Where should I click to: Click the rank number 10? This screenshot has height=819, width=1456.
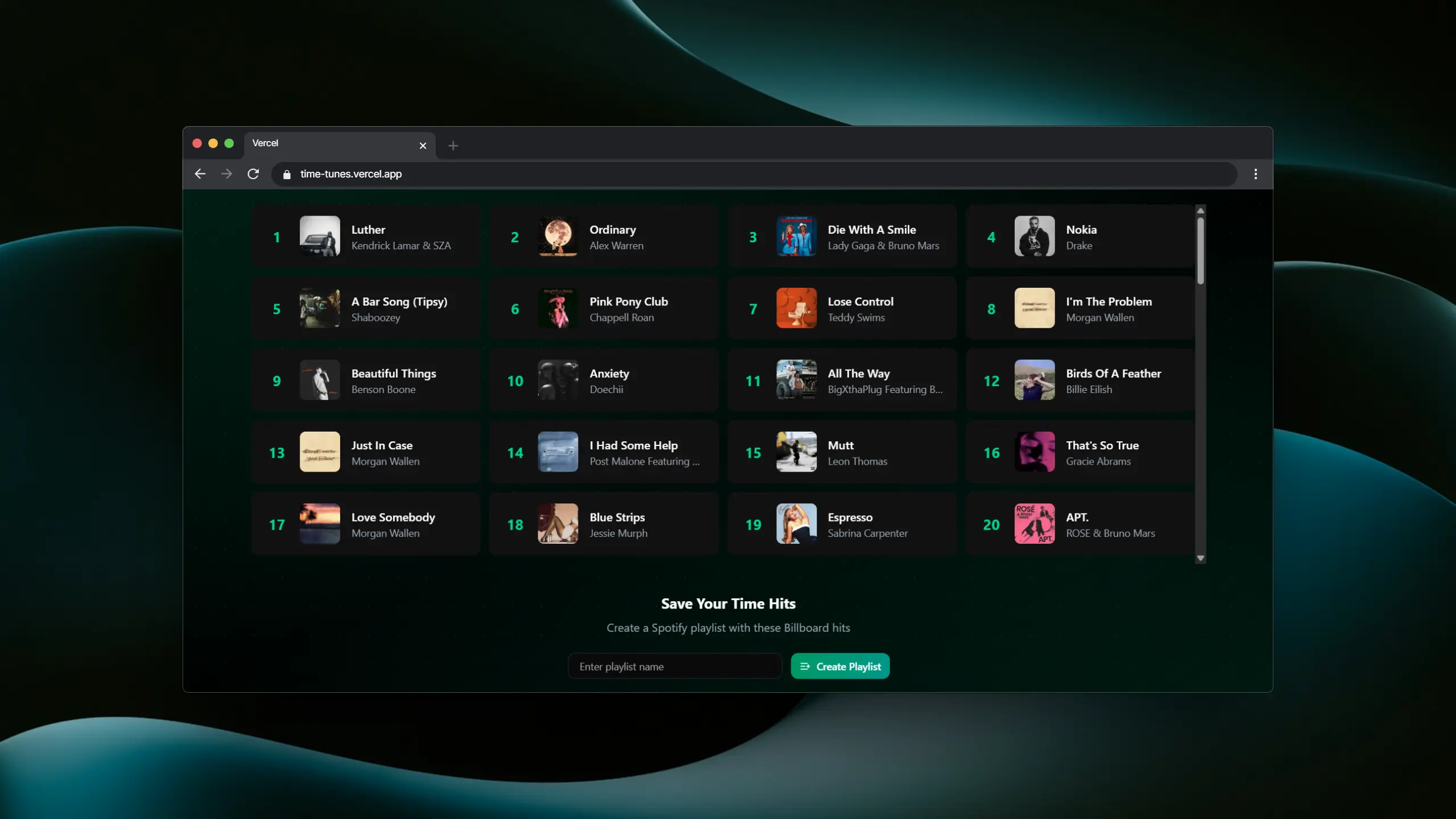tap(515, 381)
